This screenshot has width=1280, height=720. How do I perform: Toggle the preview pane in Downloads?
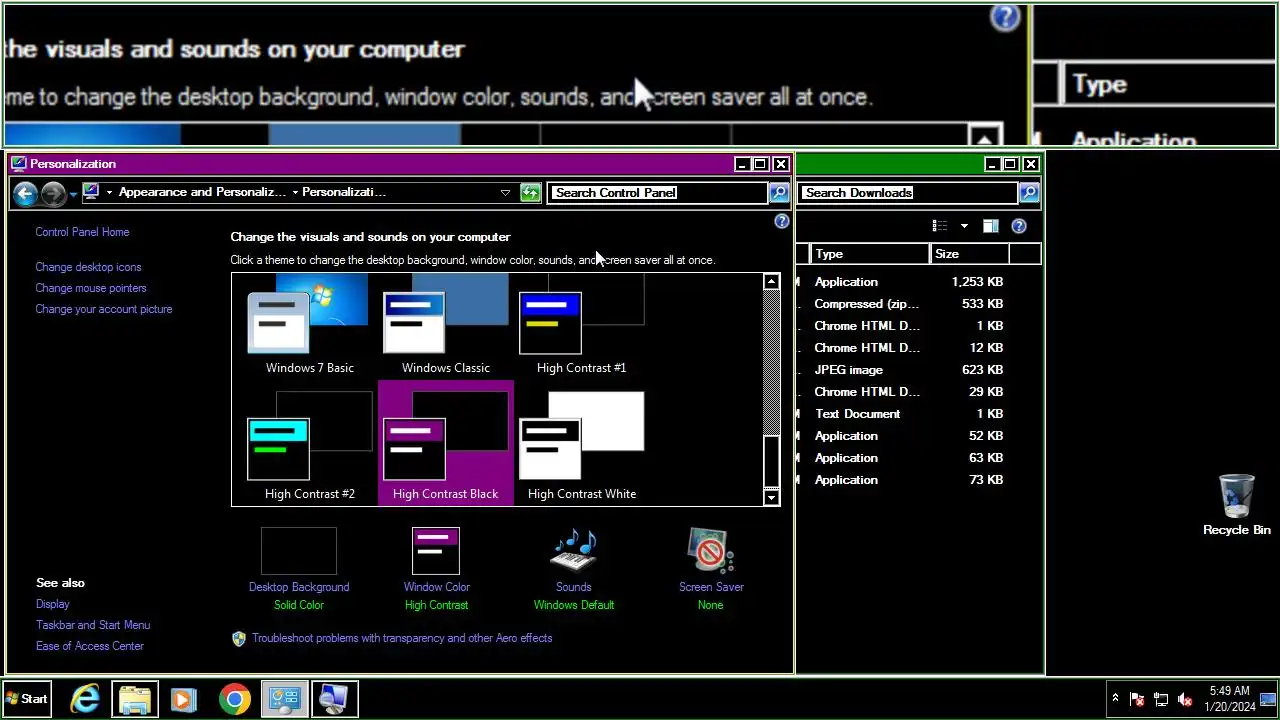[x=990, y=226]
